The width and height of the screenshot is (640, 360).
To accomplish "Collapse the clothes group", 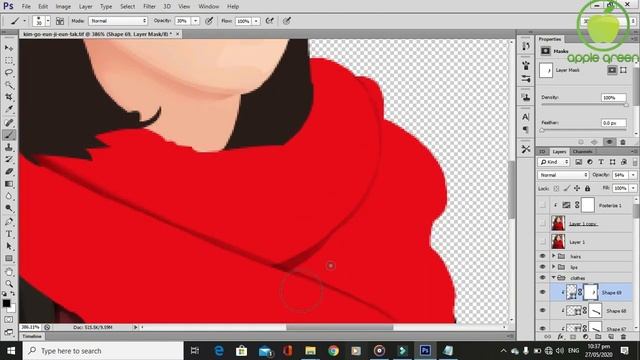I will [554, 278].
